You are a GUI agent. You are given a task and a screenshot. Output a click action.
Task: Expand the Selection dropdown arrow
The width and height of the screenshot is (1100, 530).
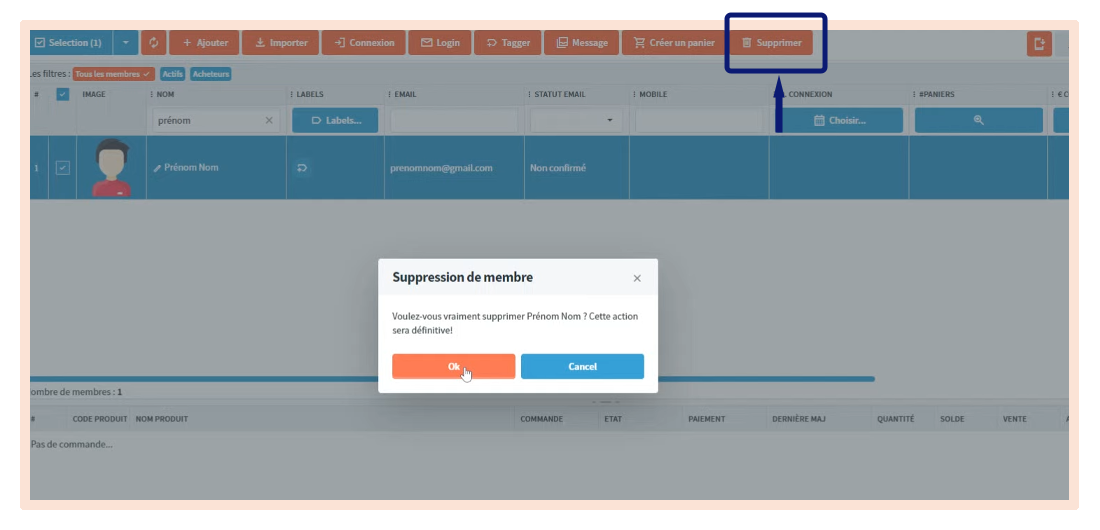click(x=125, y=43)
